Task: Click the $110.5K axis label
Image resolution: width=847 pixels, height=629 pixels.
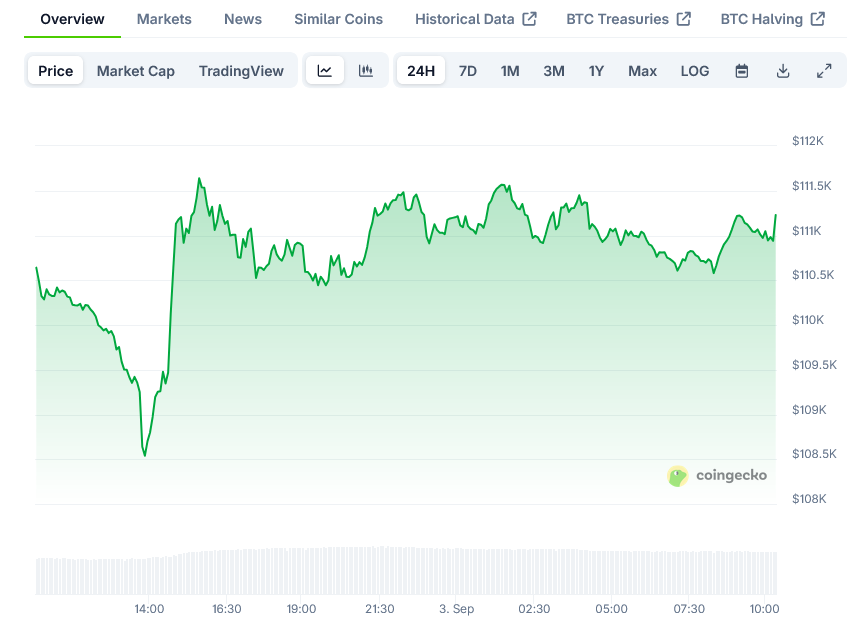Action: (813, 275)
